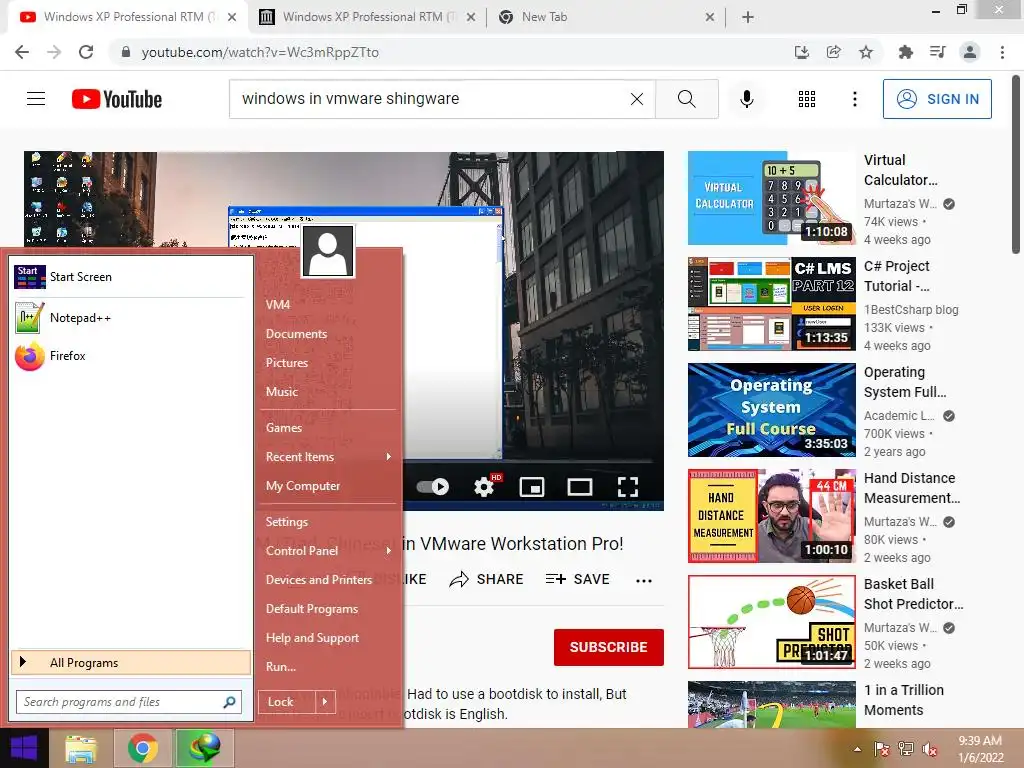This screenshot has width=1024, height=768.
Task: Install app from address bar icon
Action: pyautogui.click(x=801, y=52)
